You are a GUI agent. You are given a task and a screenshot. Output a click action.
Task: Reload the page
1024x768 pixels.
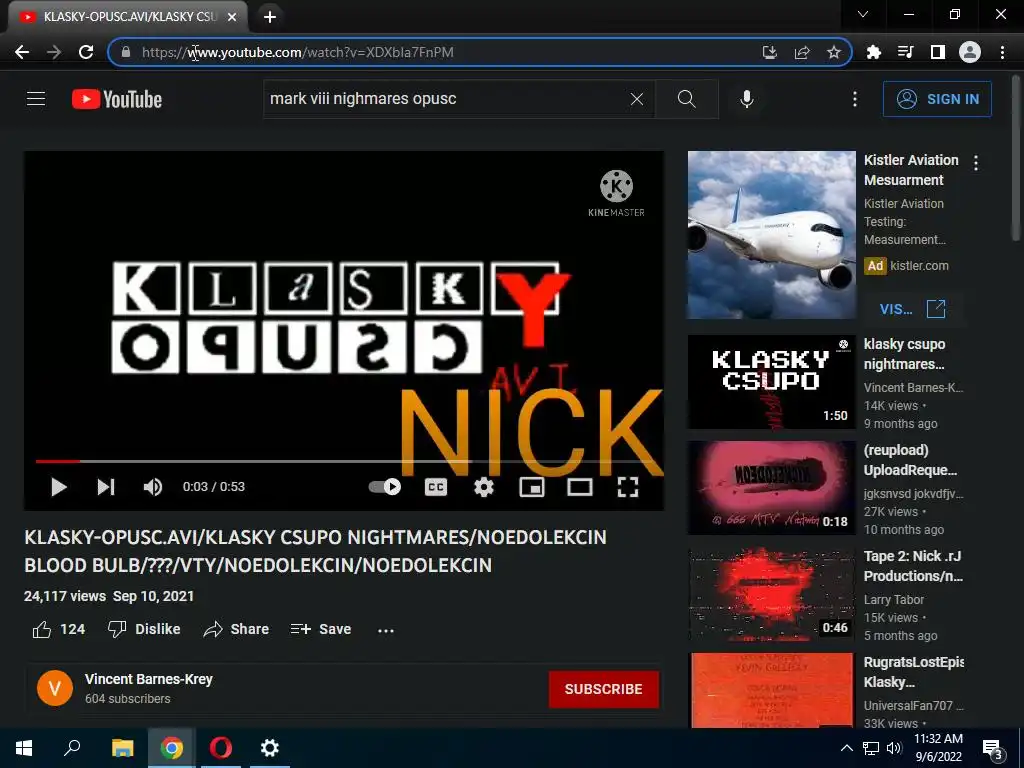tap(86, 52)
